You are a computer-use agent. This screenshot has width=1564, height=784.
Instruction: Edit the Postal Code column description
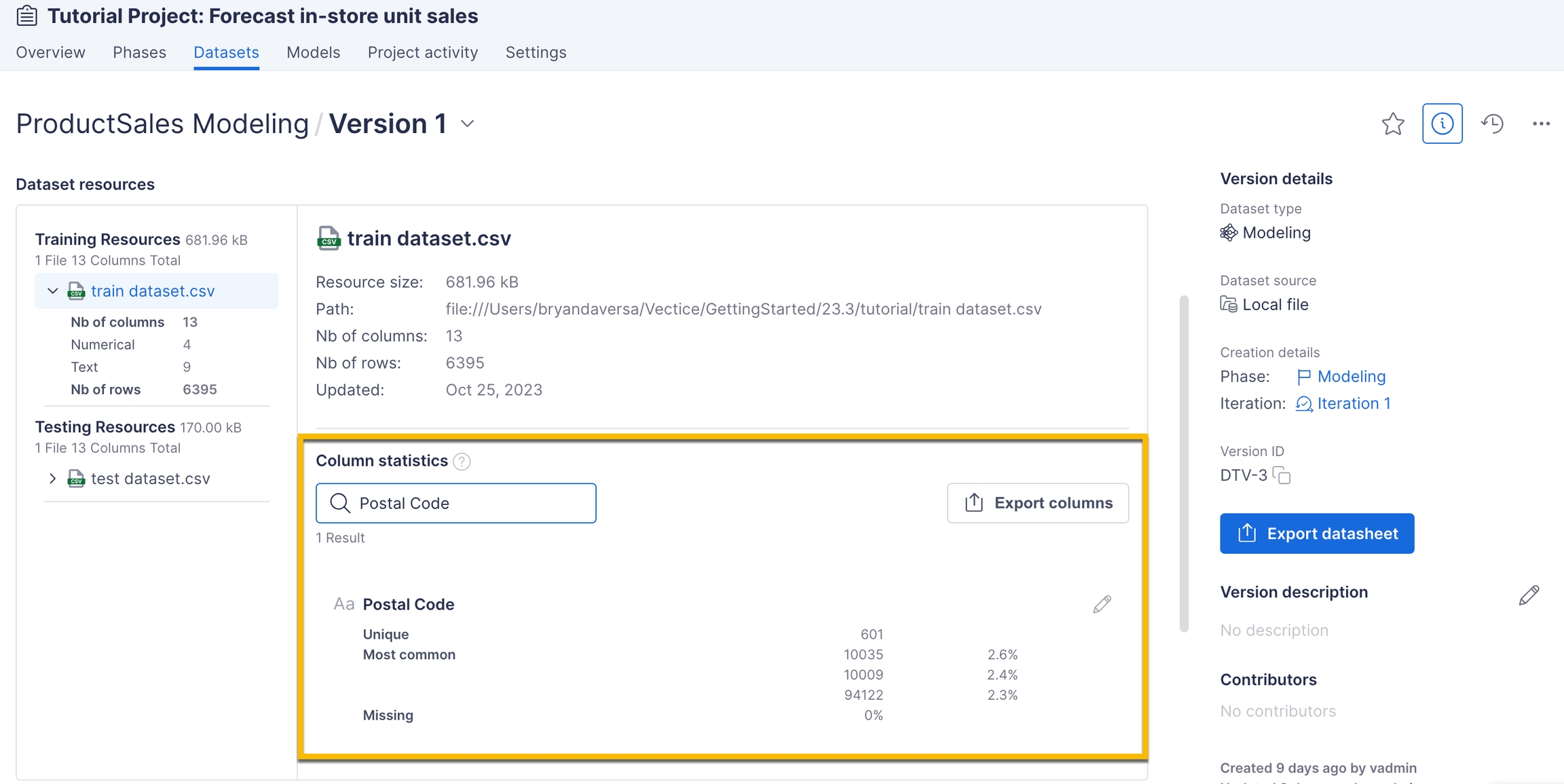1102,604
